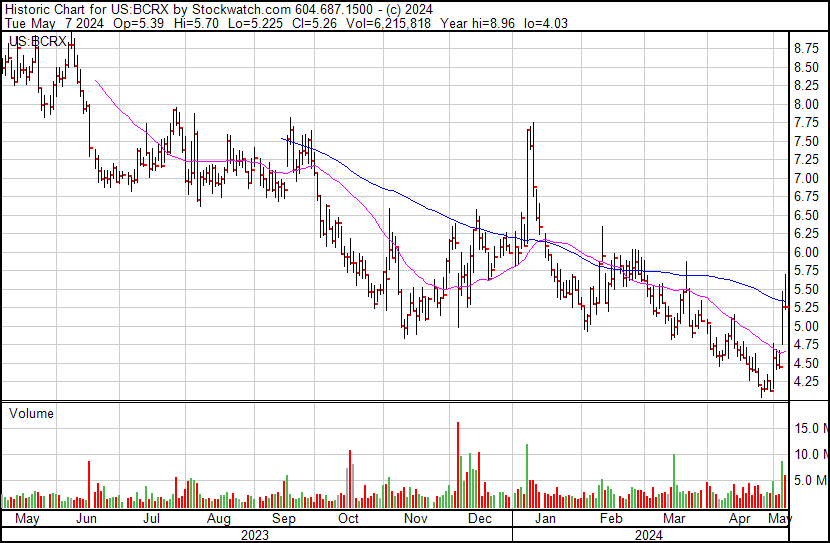Click the 4.50 price axis label
This screenshot has height=543, width=830.
pos(807,364)
